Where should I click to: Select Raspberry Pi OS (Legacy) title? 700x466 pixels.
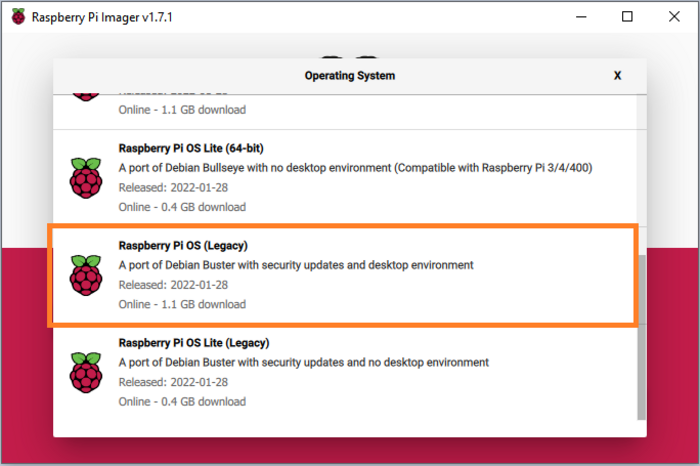point(183,245)
